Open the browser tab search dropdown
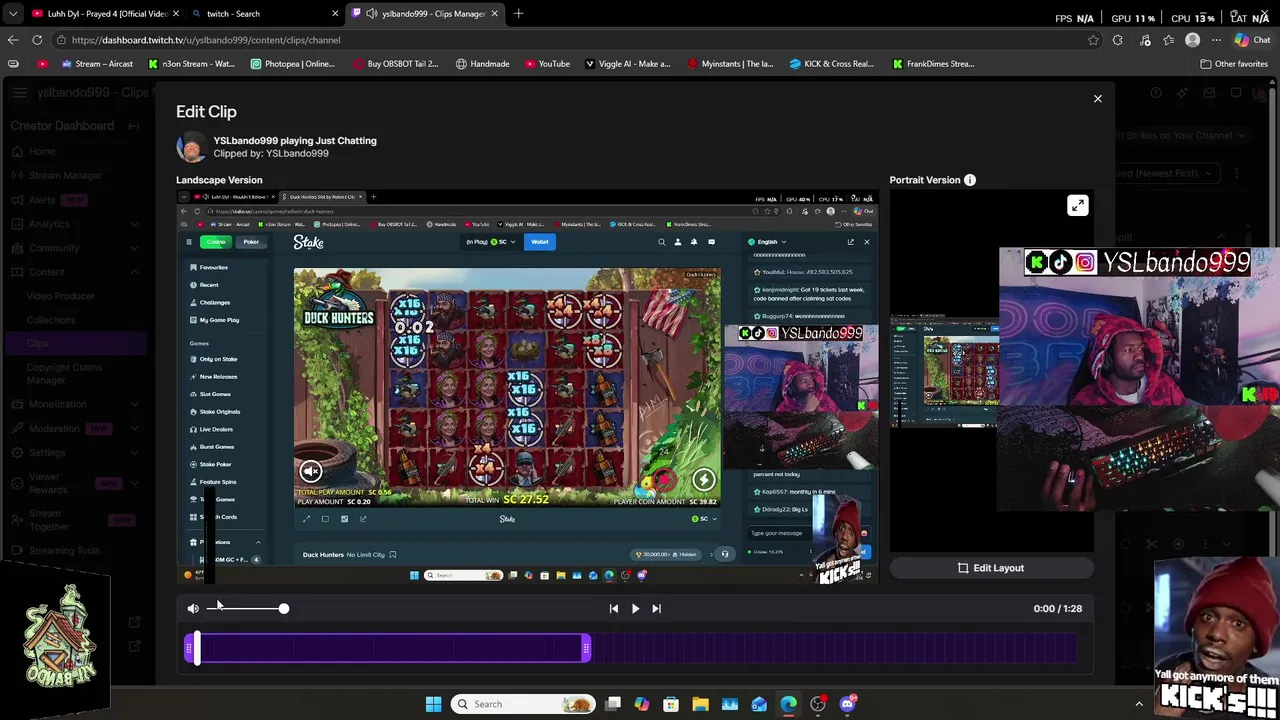Screen dimensions: 1280x720 click(x=11, y=13)
